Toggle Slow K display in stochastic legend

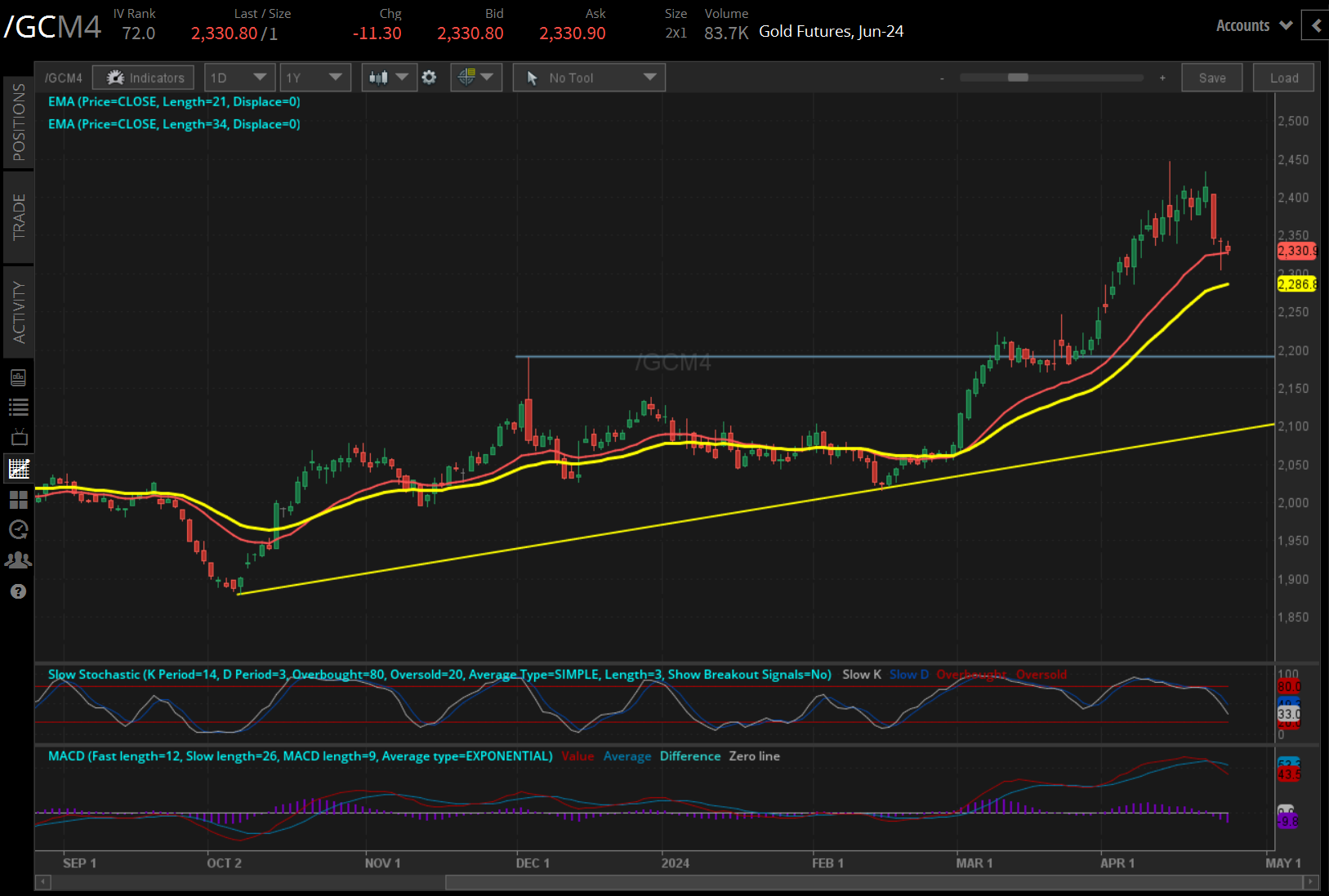coord(862,675)
